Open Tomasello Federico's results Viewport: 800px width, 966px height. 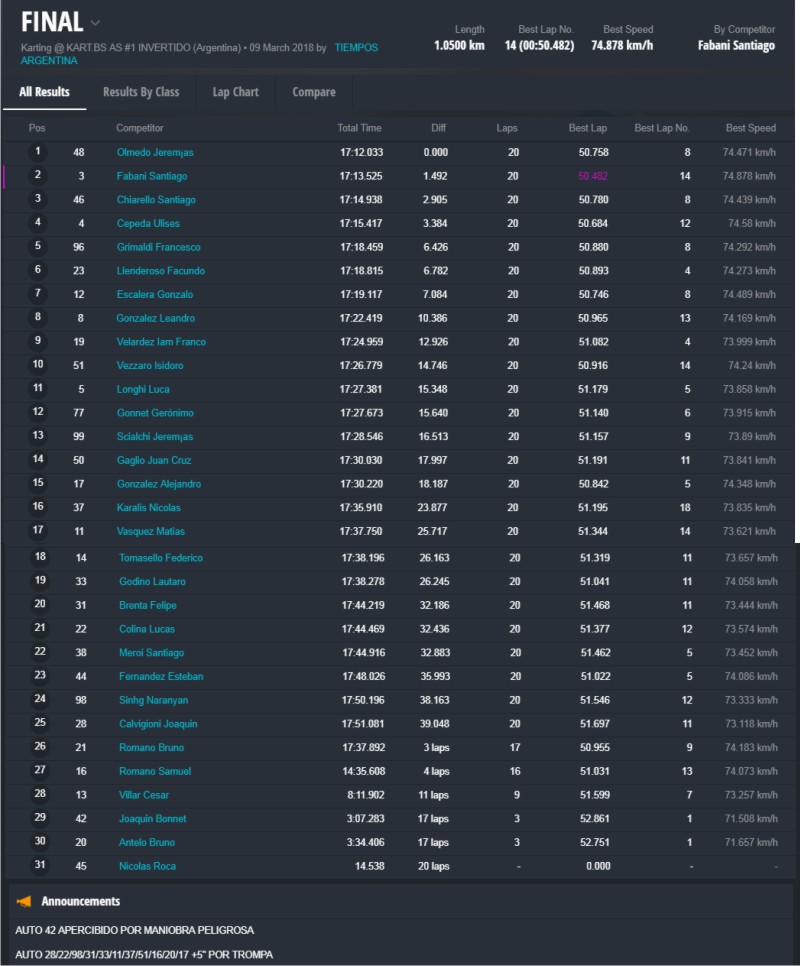[x=161, y=558]
